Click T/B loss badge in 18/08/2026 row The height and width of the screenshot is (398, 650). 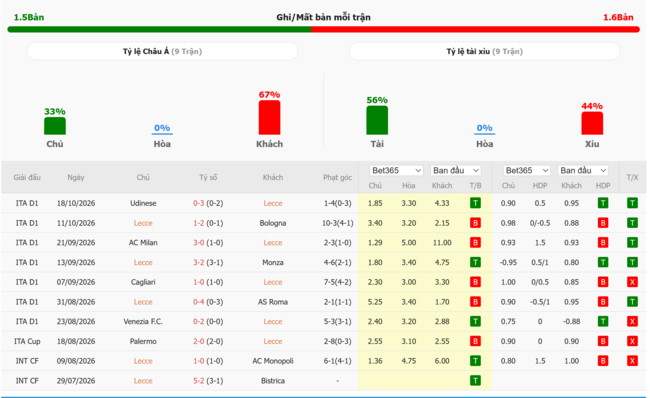tap(475, 341)
